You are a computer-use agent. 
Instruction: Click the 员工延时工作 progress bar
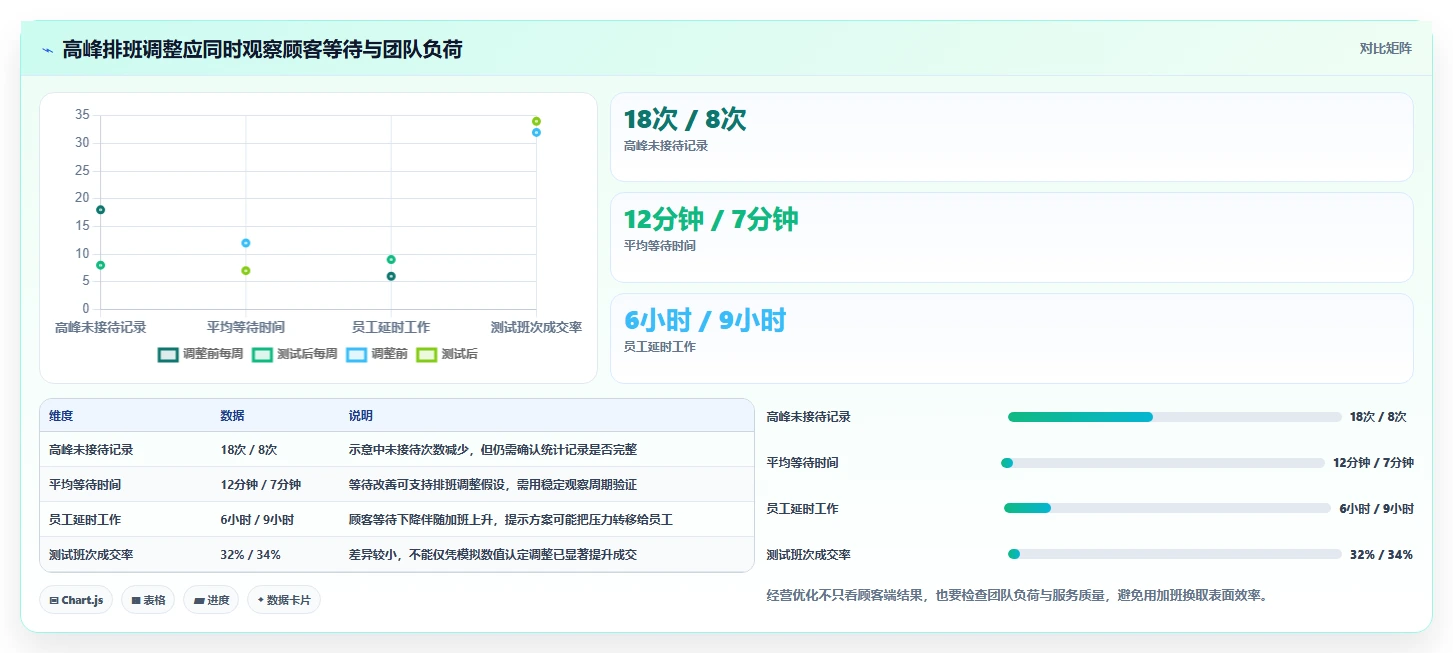tap(1167, 508)
